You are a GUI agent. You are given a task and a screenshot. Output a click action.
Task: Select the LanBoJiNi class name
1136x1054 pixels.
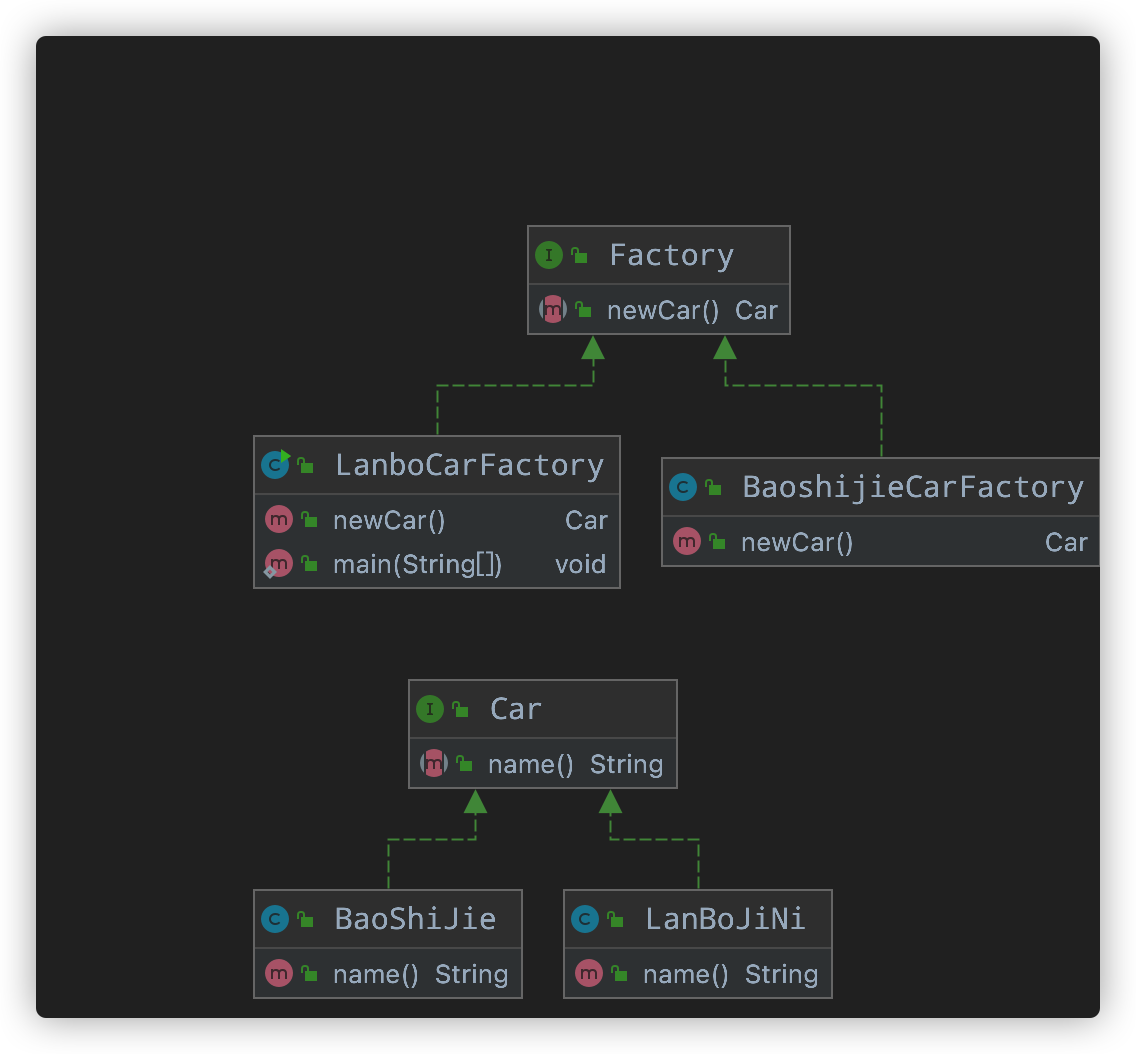(725, 919)
